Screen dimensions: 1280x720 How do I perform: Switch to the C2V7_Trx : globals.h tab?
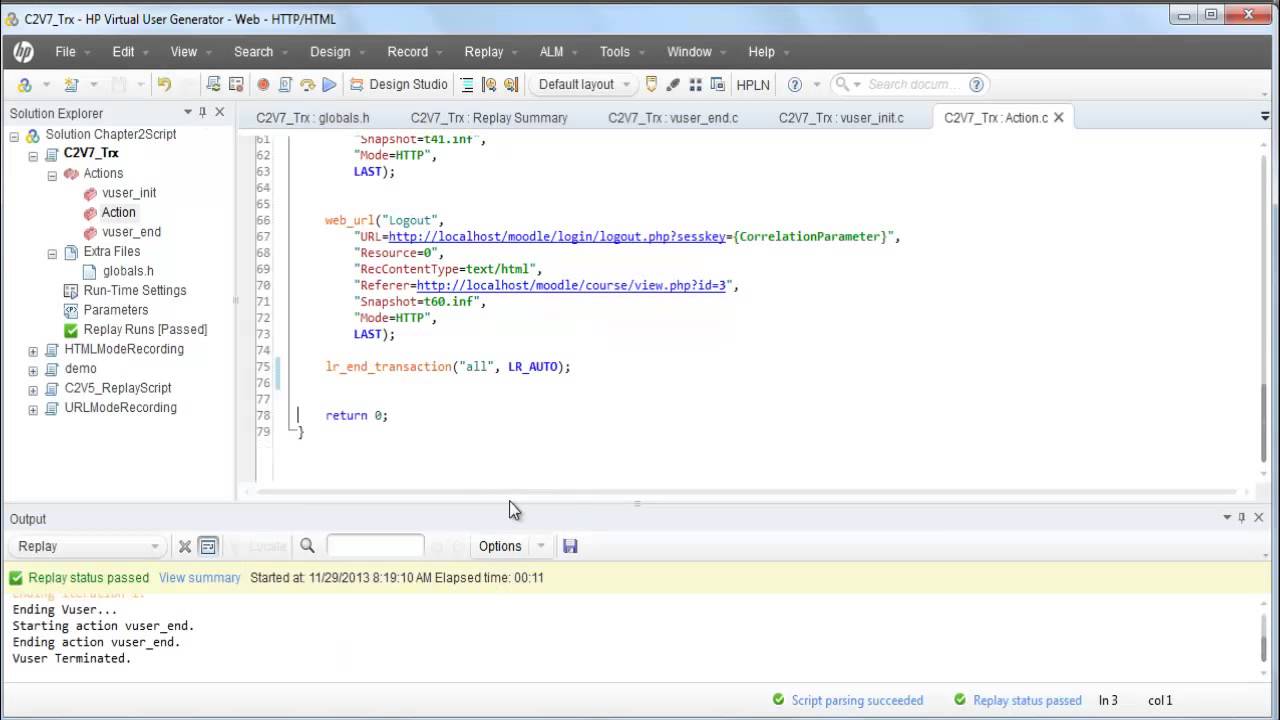point(313,118)
